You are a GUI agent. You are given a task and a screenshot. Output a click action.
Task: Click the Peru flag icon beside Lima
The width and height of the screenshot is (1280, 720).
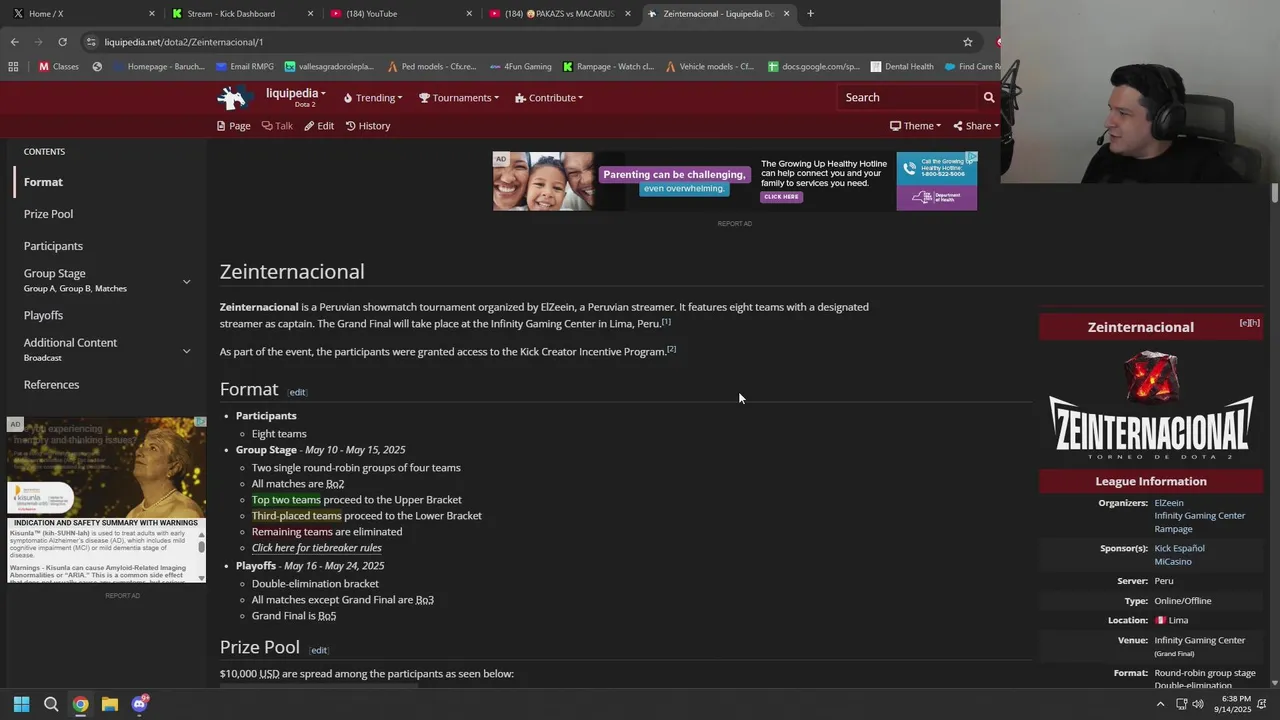coord(1160,620)
